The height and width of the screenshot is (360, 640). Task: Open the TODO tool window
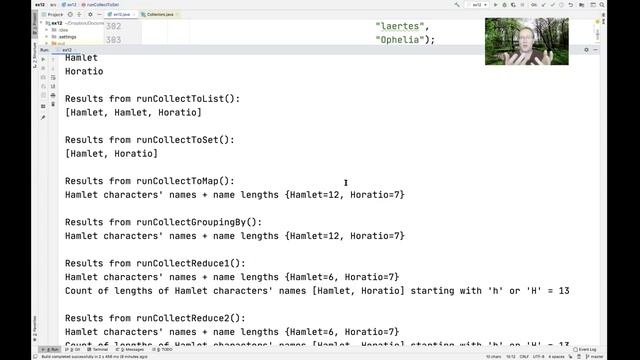pos(162,350)
